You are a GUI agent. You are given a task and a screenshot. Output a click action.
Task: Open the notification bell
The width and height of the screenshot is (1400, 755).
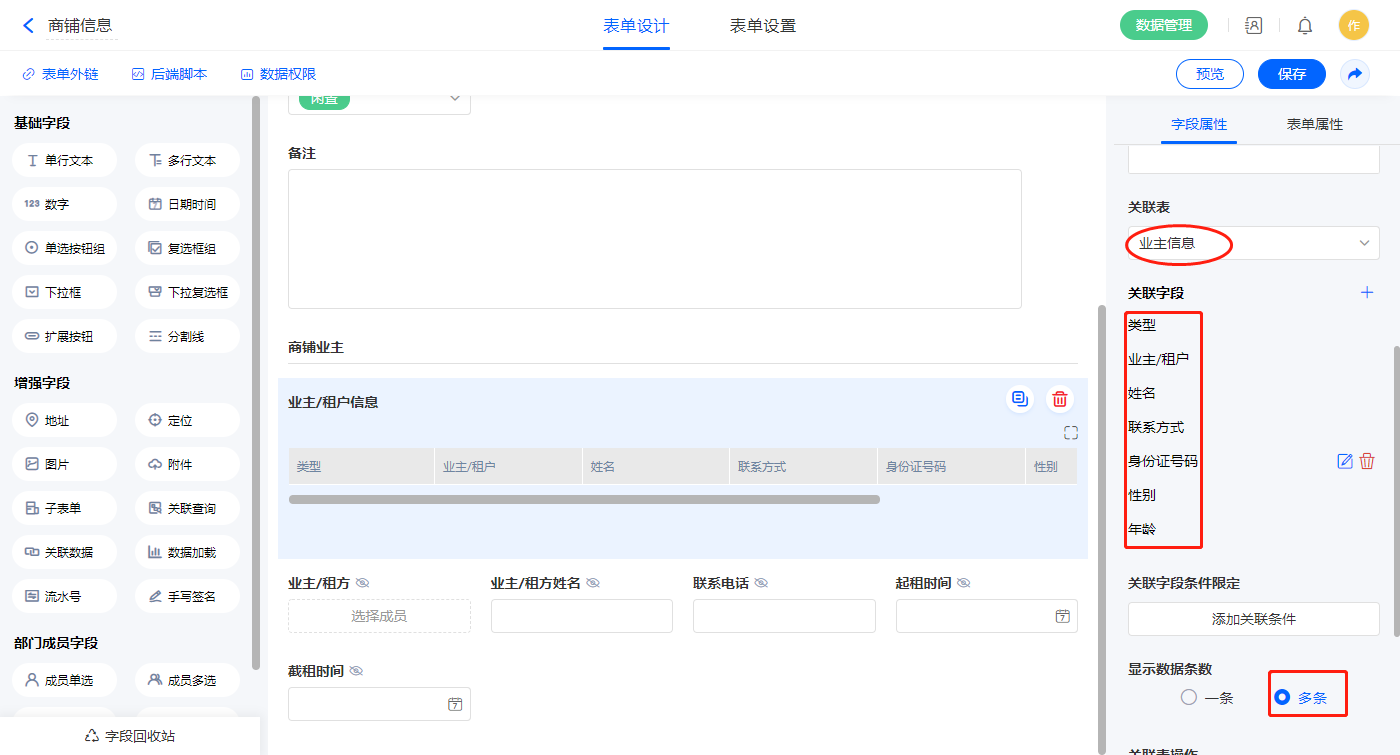click(1305, 26)
